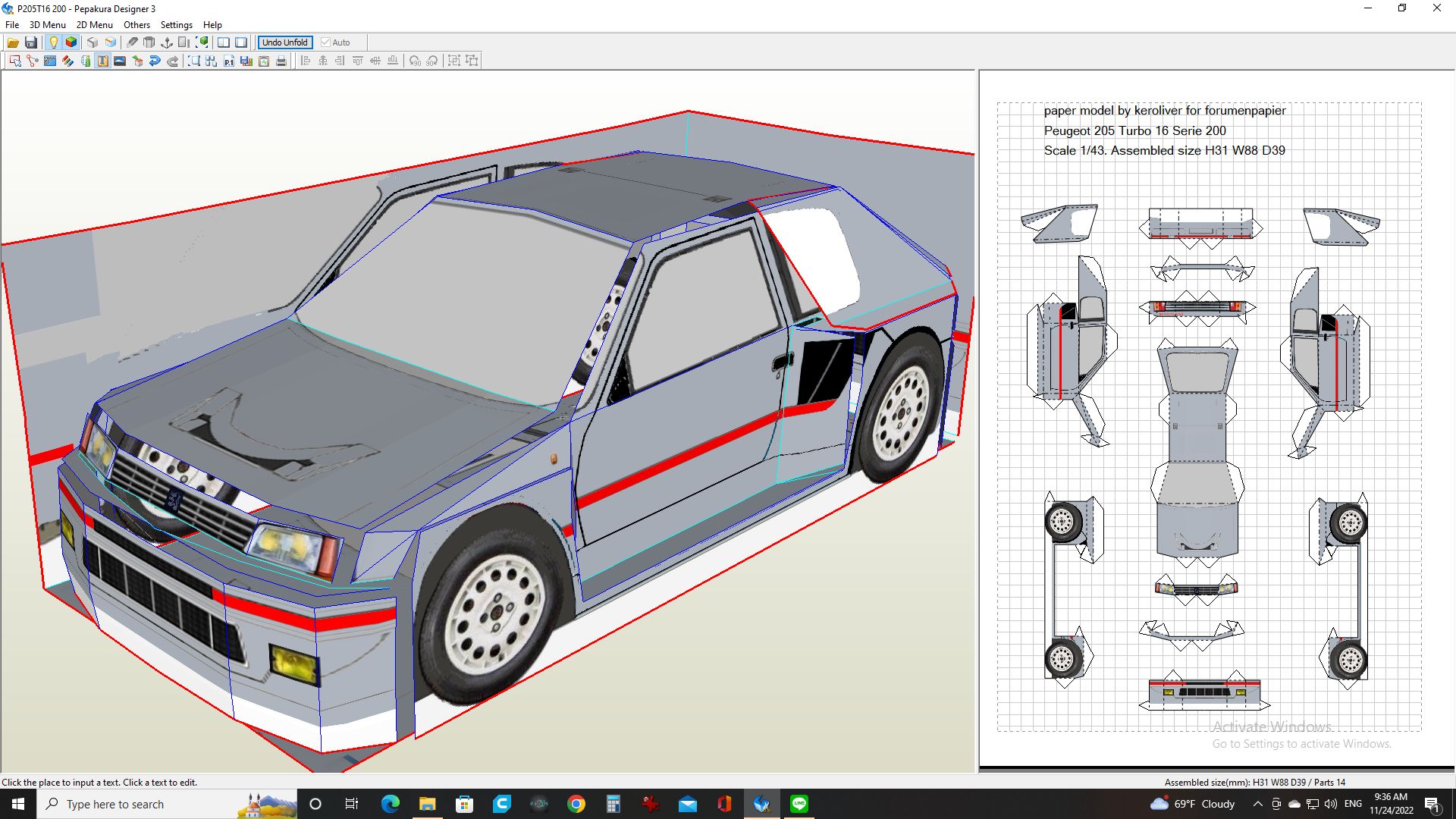Screen dimensions: 1456x819
Task: Open the 3D Menu
Action: pos(48,24)
